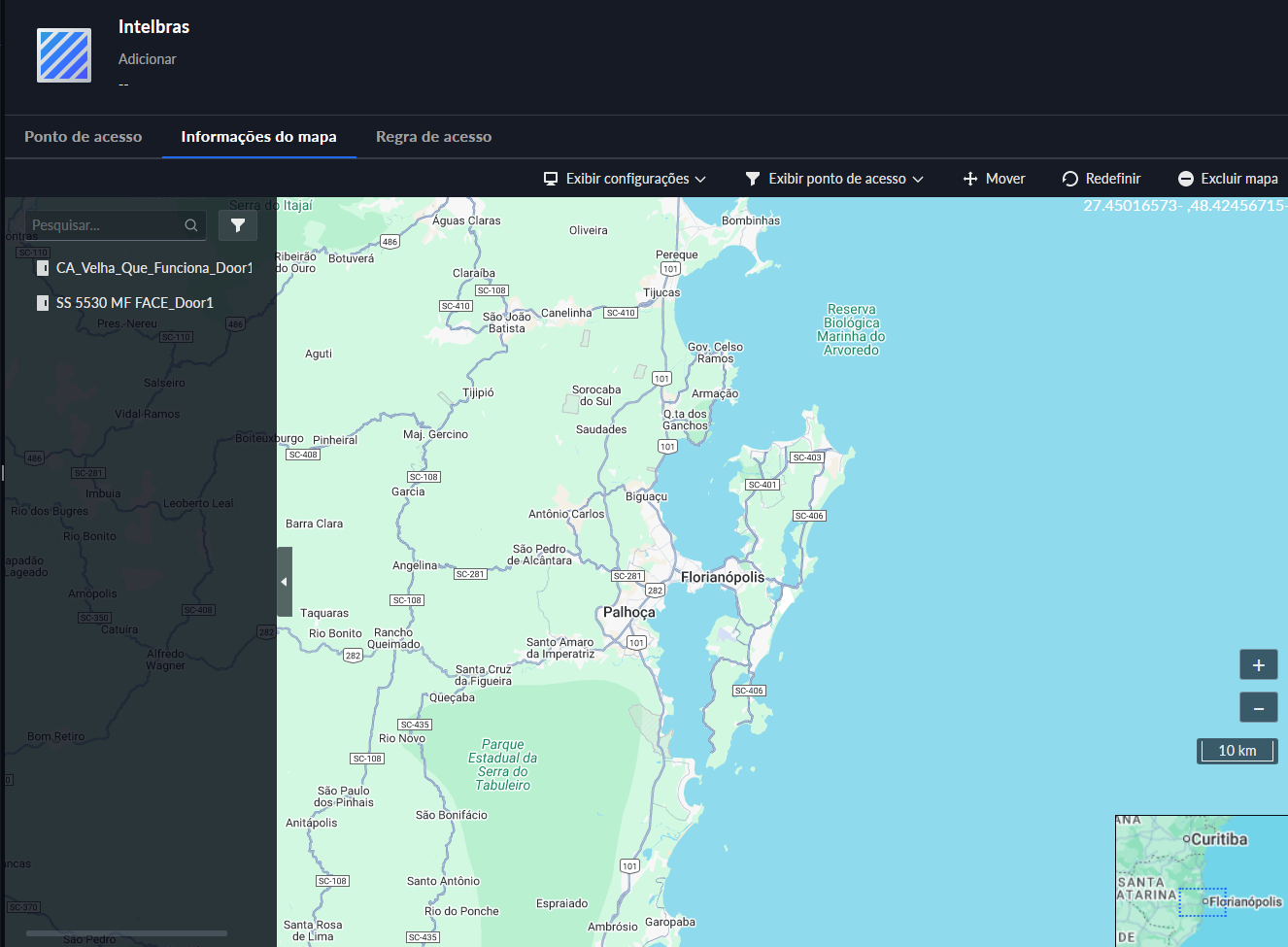Click the Mover crosshair icon
The image size is (1288, 947).
tap(969, 179)
